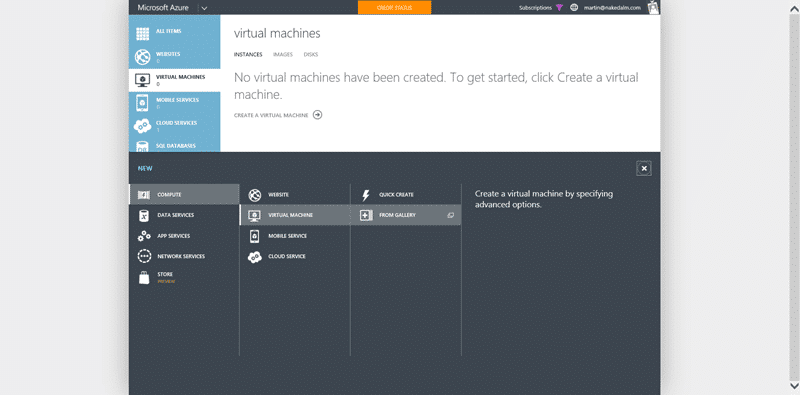This screenshot has height=395, width=800.
Task: Select Website in the compute list
Action: click(x=295, y=194)
